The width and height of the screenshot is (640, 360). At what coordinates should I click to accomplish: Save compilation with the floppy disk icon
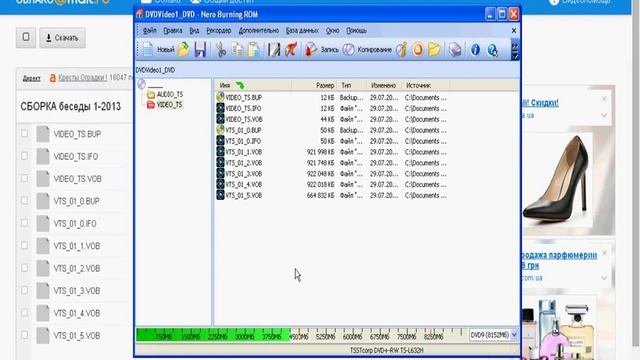point(200,50)
